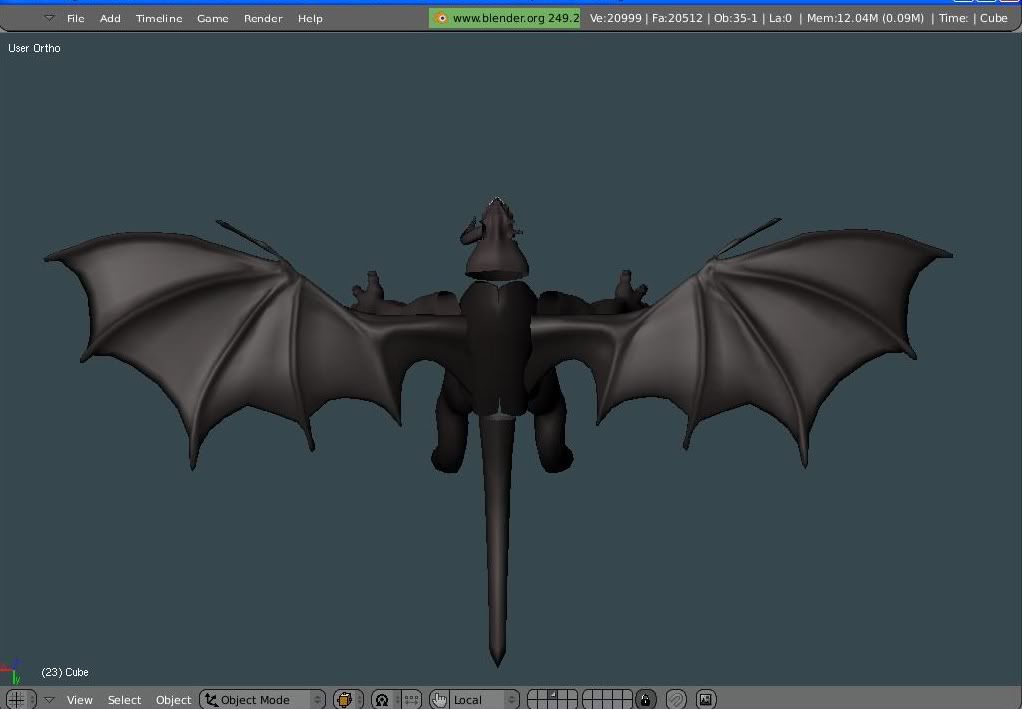Open the Timeline menu
1022x709 pixels.
coord(159,18)
